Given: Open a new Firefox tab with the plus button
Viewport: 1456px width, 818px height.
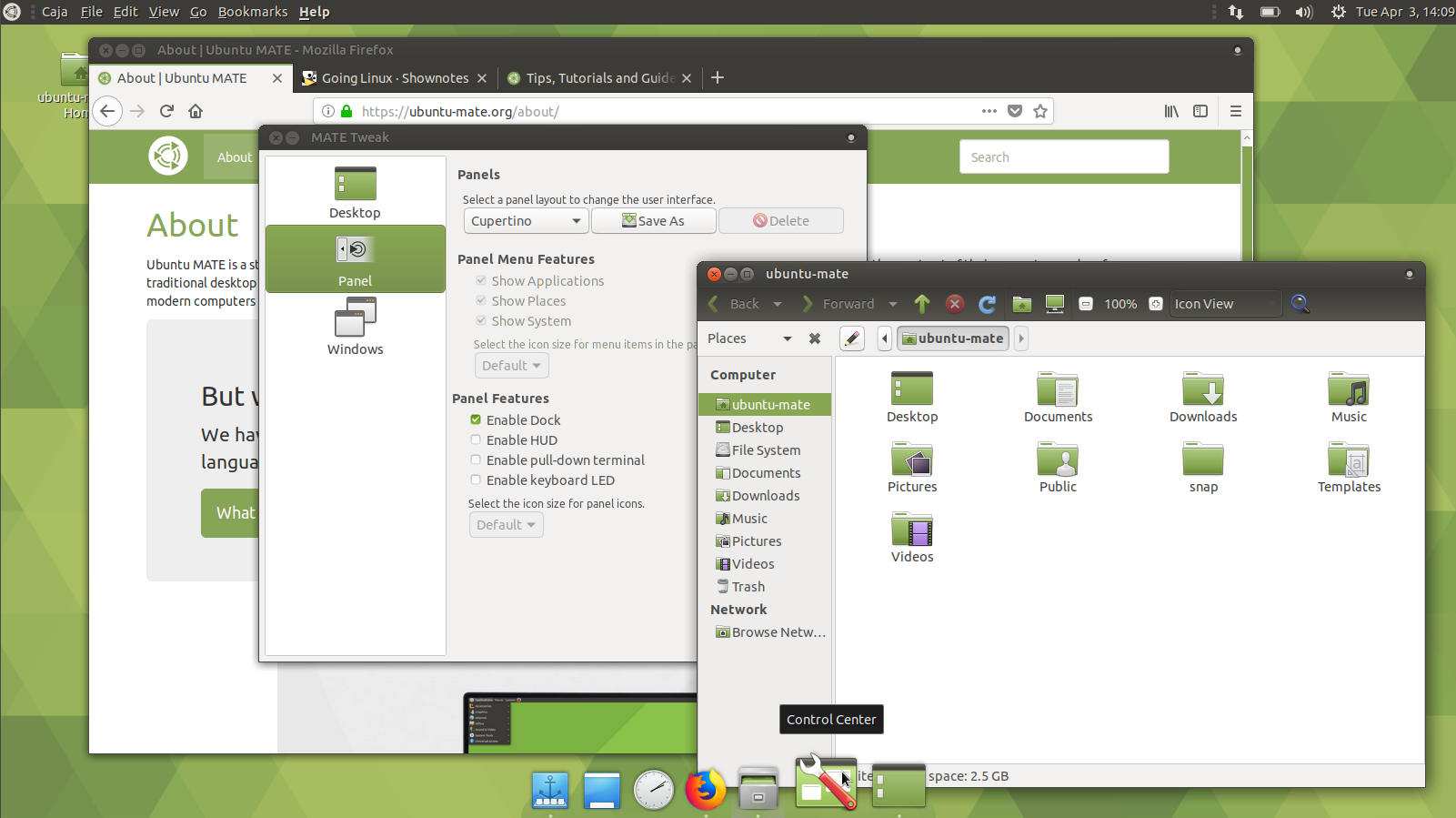Looking at the screenshot, I should (718, 78).
